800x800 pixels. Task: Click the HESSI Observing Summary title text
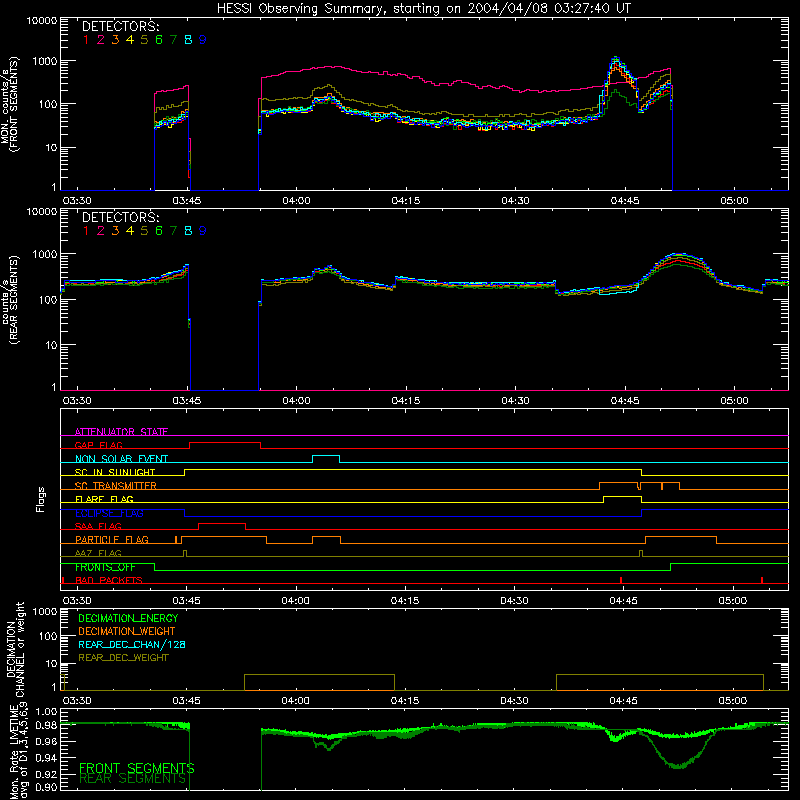(x=423, y=9)
